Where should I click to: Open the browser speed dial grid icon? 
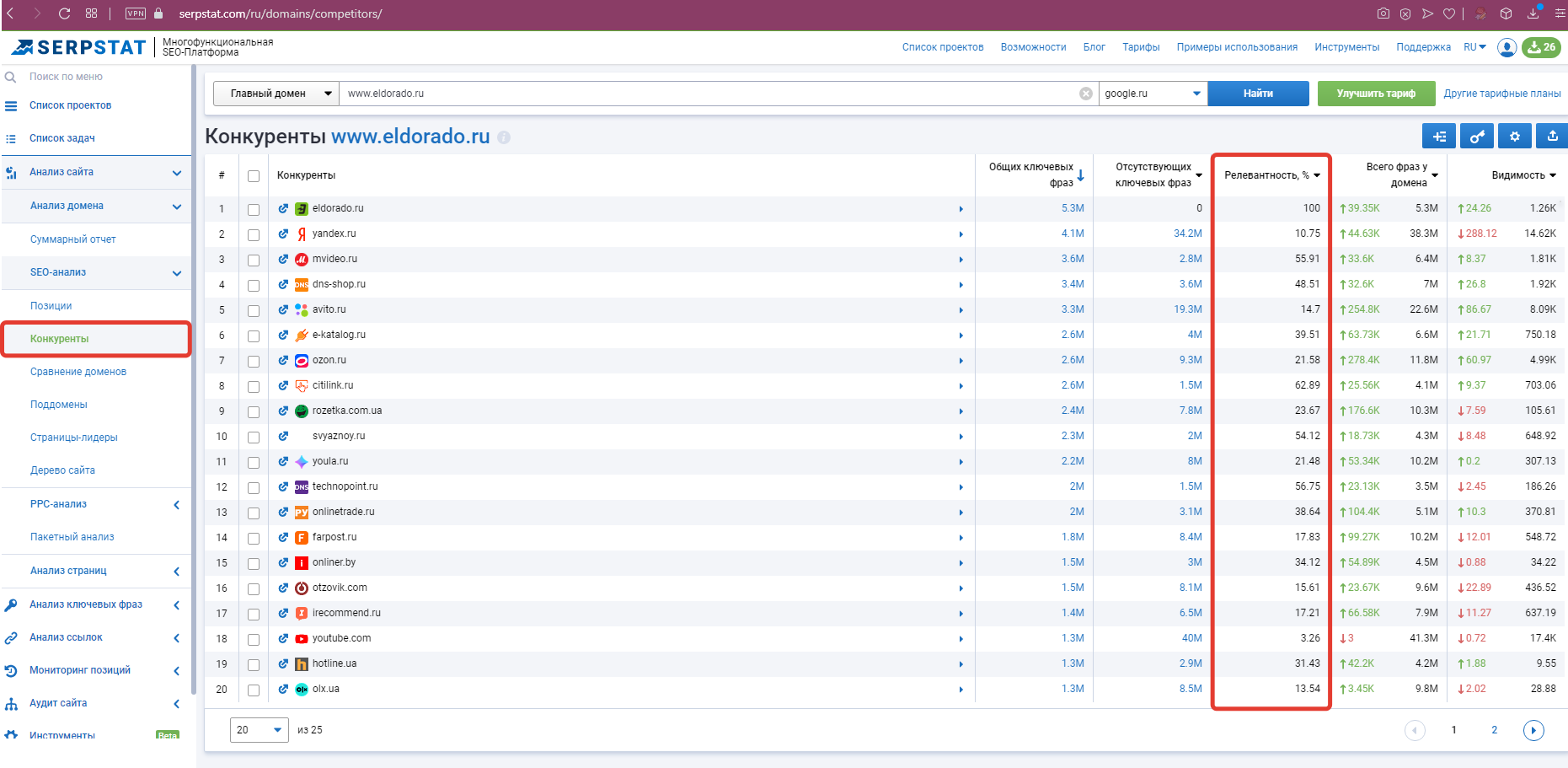91,13
